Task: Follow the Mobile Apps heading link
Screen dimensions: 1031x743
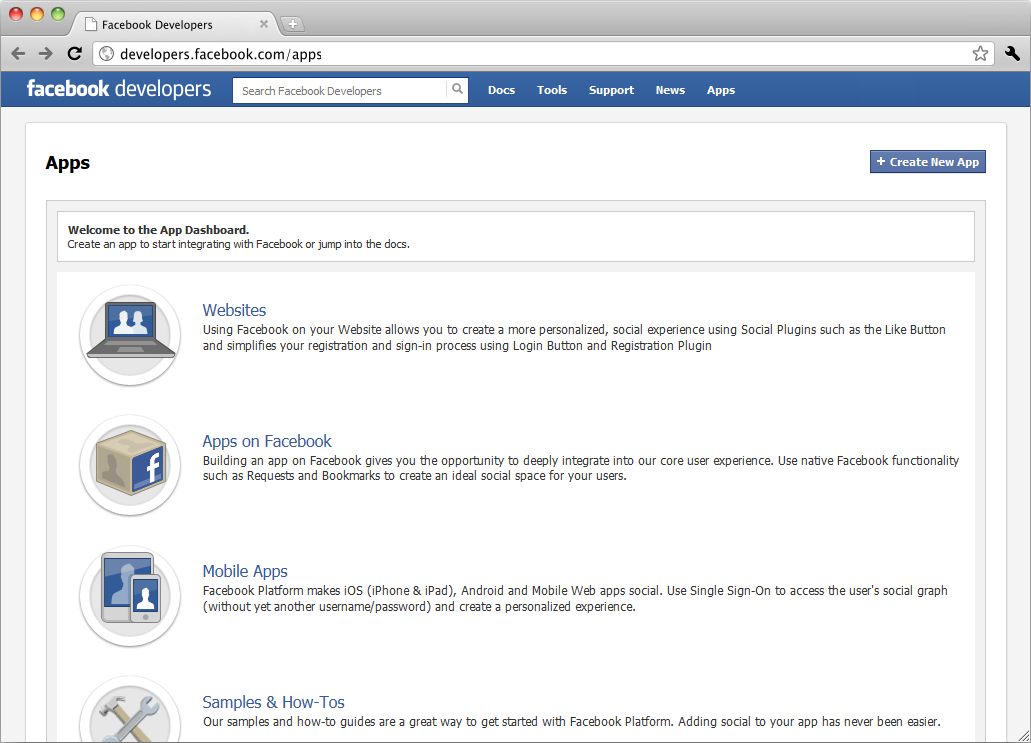Action: pos(245,571)
